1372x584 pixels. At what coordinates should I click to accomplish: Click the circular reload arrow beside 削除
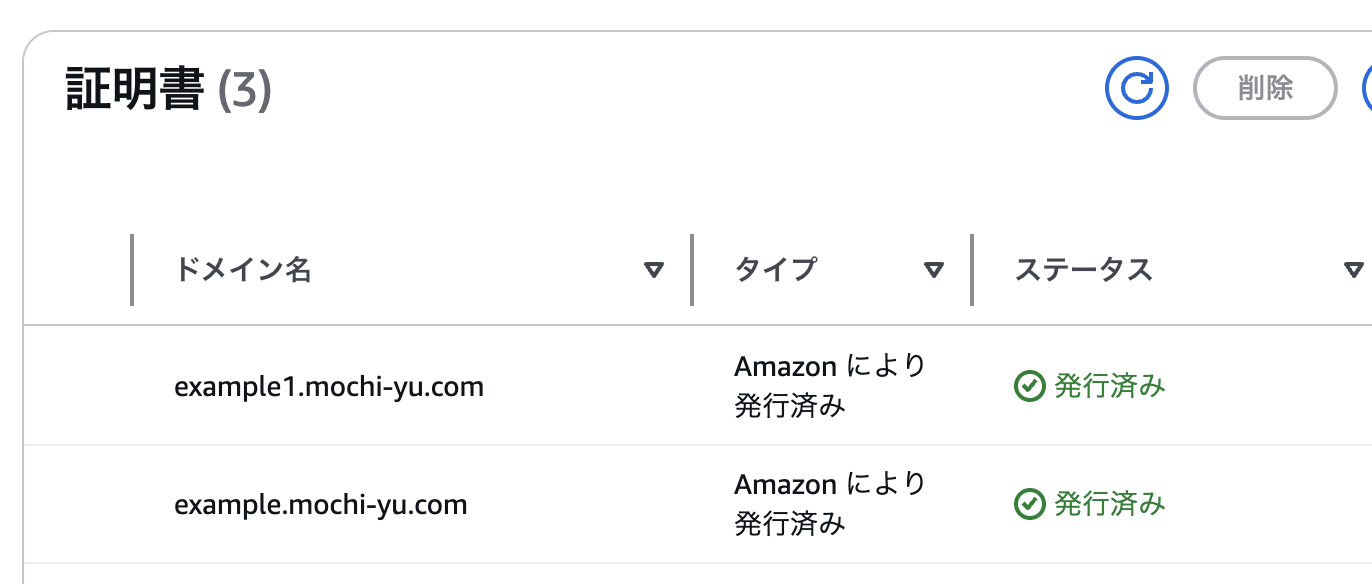1136,88
